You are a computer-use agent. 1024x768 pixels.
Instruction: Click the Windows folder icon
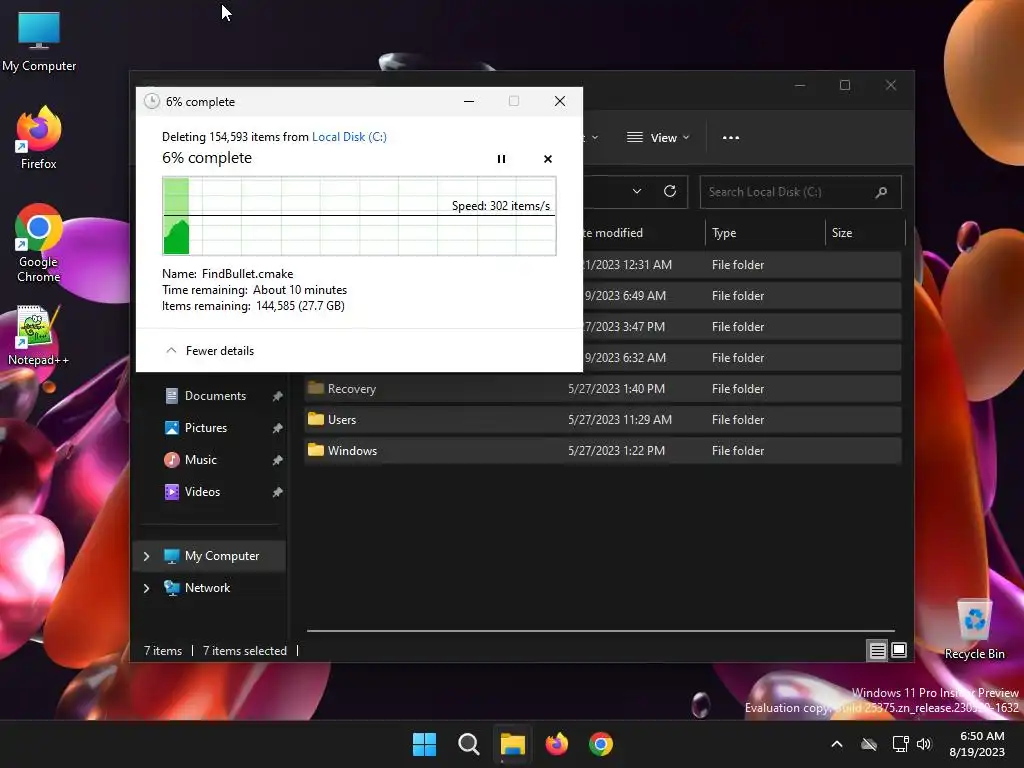(x=316, y=450)
